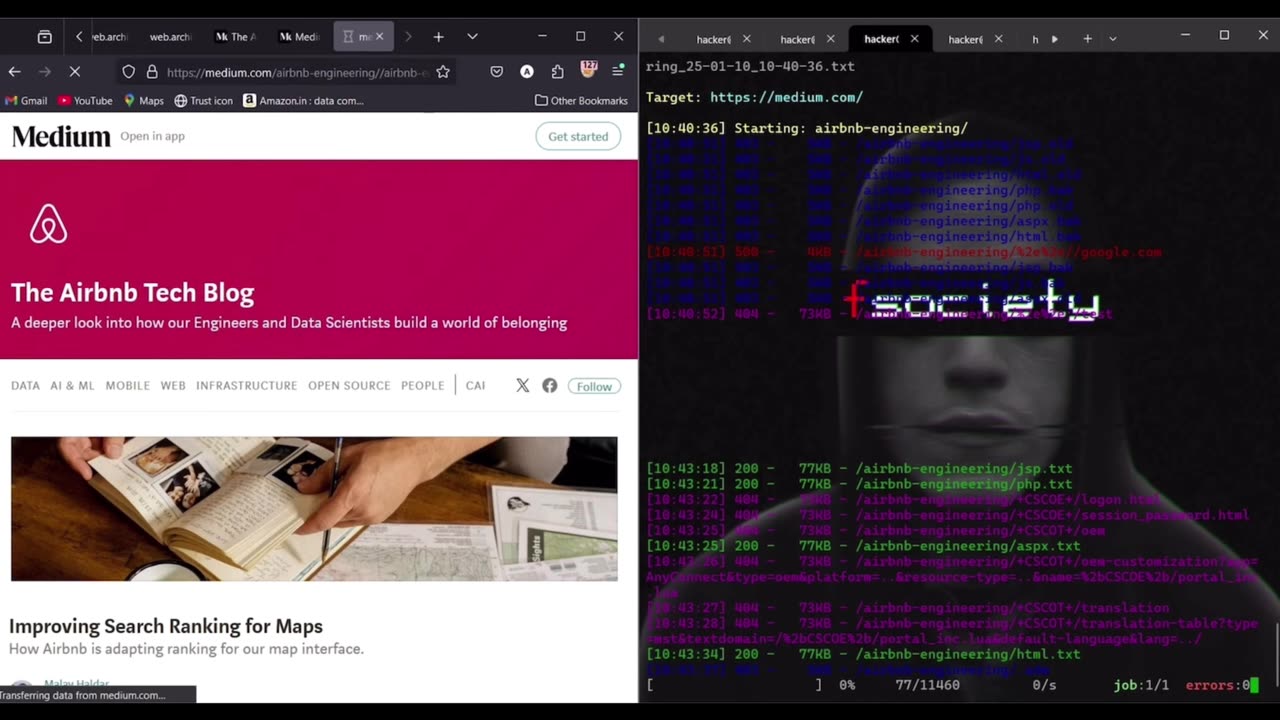Select AI & ML category
The height and width of the screenshot is (720, 1280).
72,386
